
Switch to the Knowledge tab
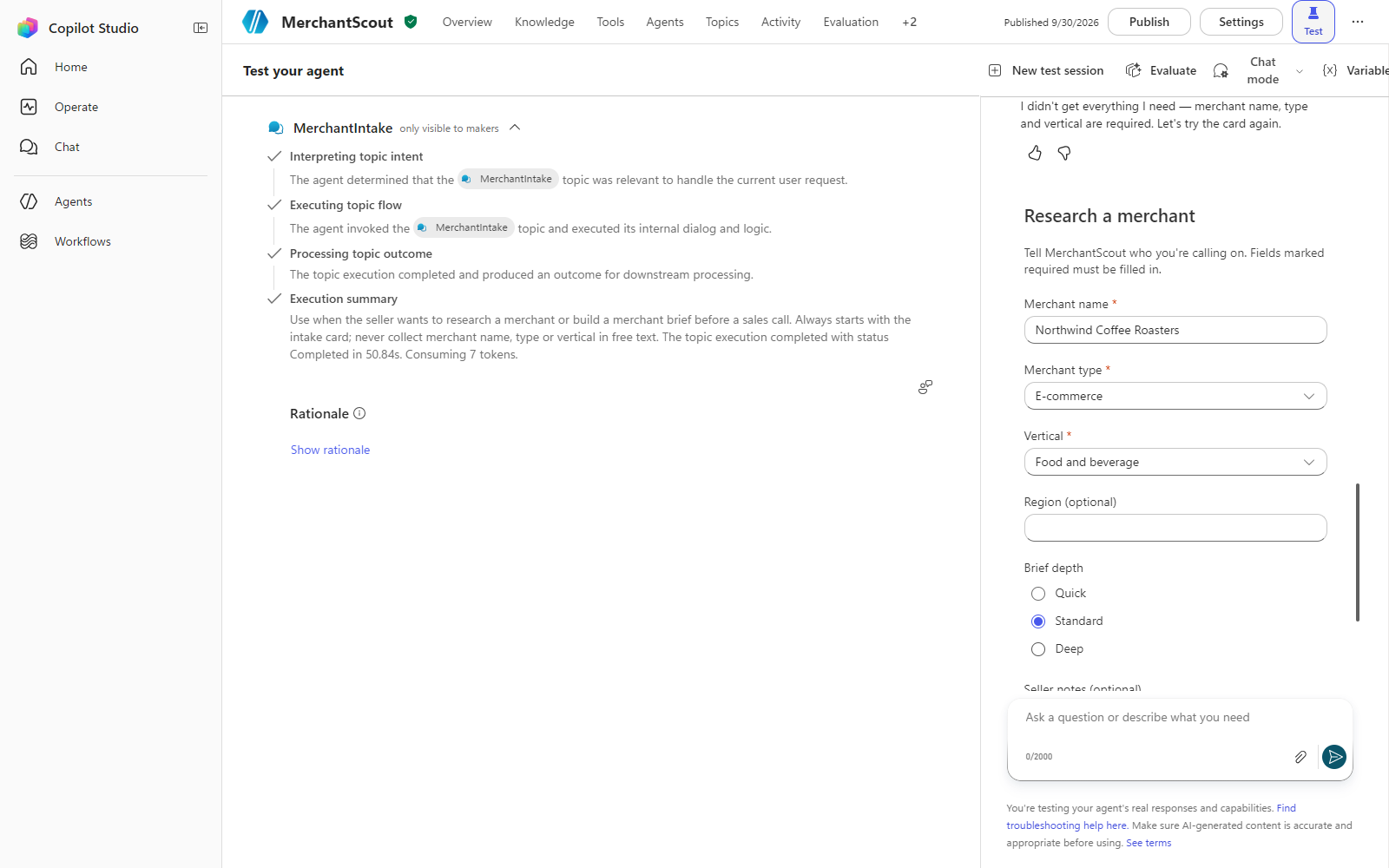pos(544,22)
